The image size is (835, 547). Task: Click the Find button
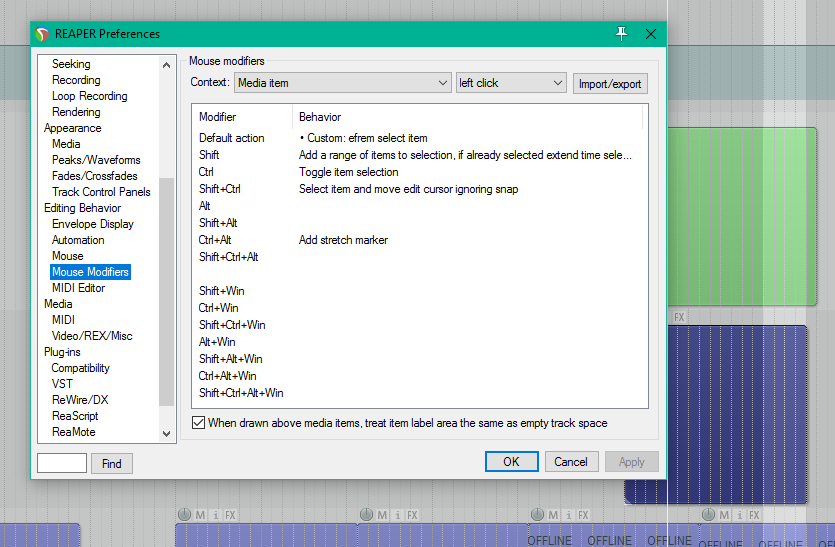tap(112, 464)
